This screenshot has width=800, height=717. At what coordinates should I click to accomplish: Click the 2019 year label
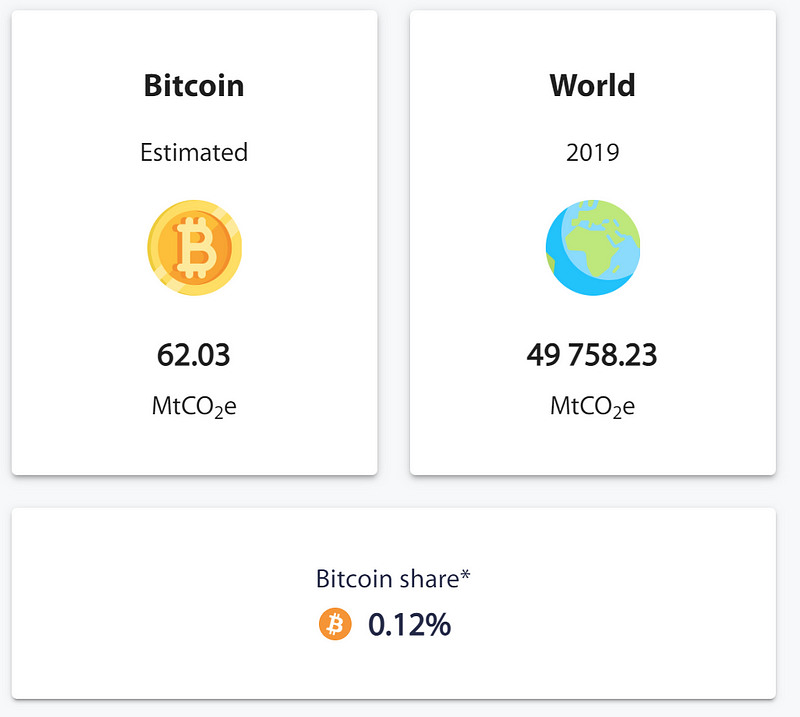pyautogui.click(x=592, y=152)
